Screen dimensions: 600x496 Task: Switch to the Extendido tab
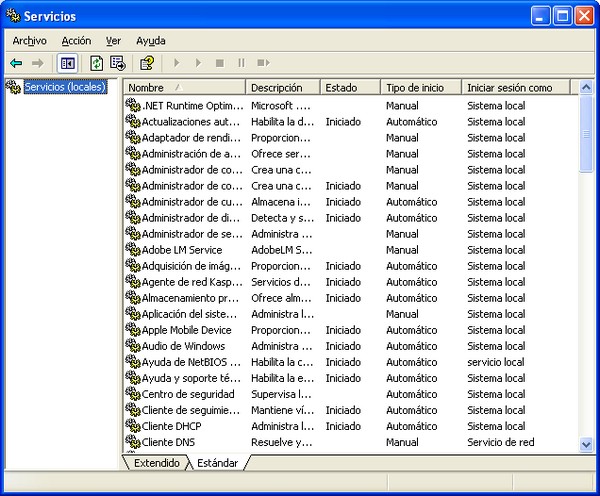click(157, 463)
